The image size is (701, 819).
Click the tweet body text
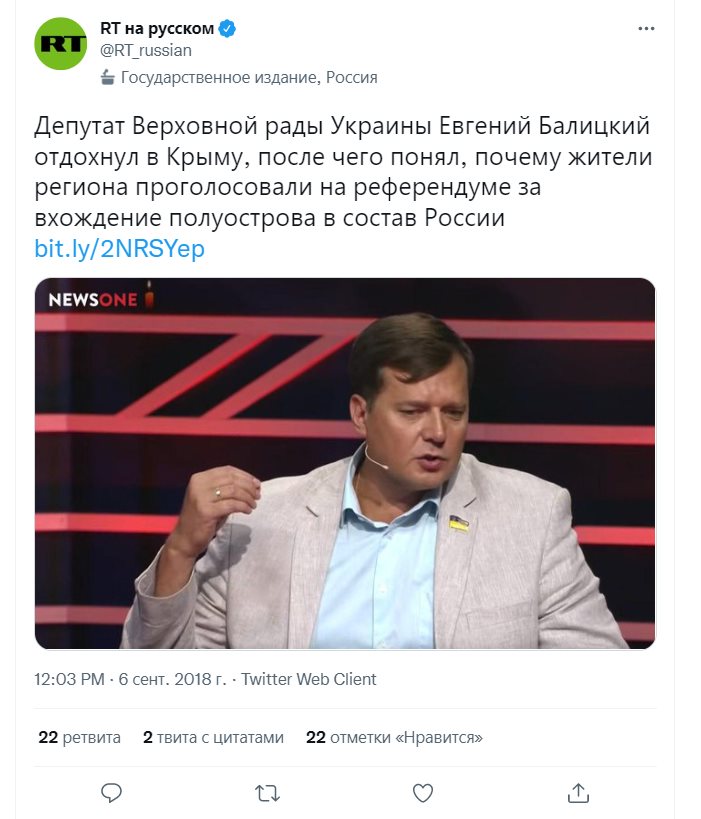point(340,172)
